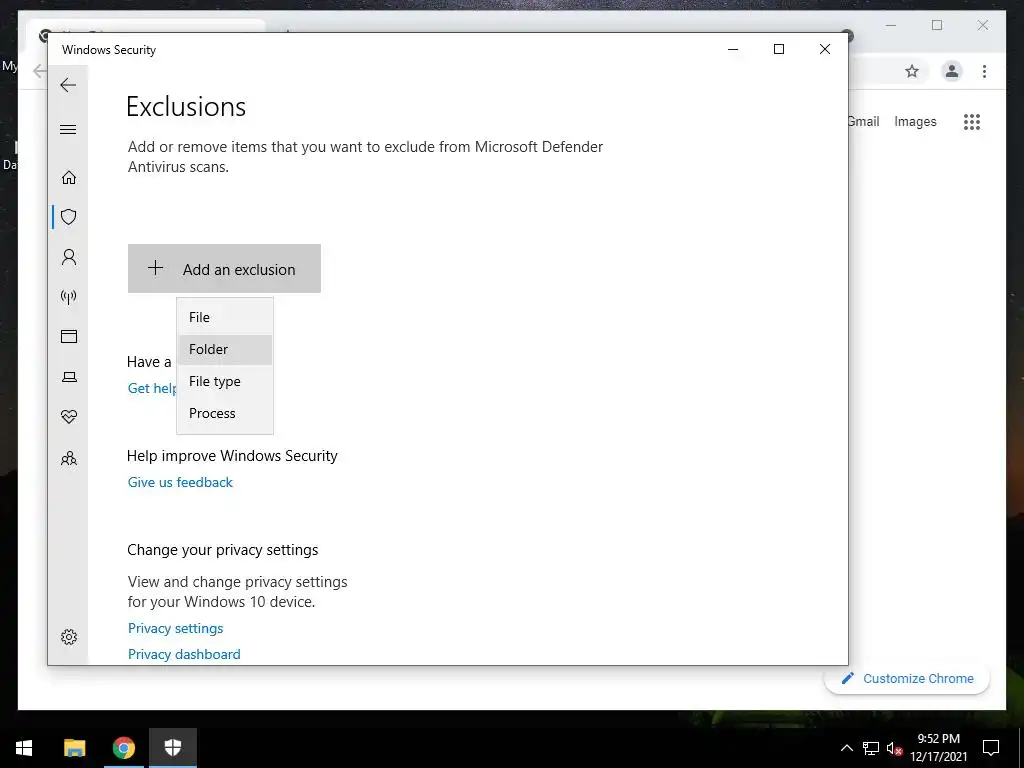
Task: Maximize the Windows Security window
Action: coord(778,49)
